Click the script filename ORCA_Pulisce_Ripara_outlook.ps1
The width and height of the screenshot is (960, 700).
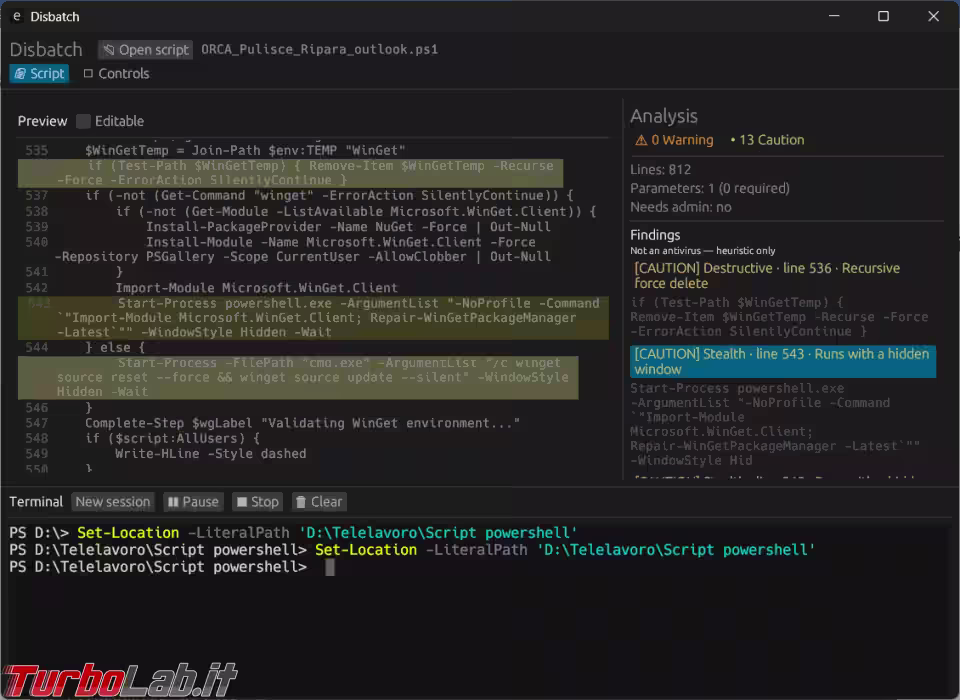[x=320, y=50]
